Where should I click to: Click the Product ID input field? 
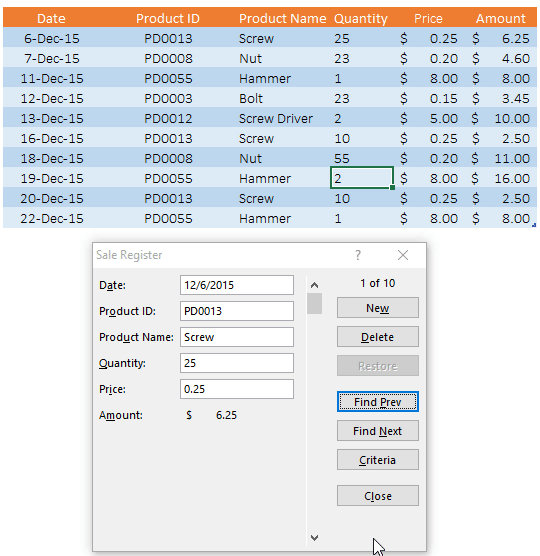click(x=237, y=311)
